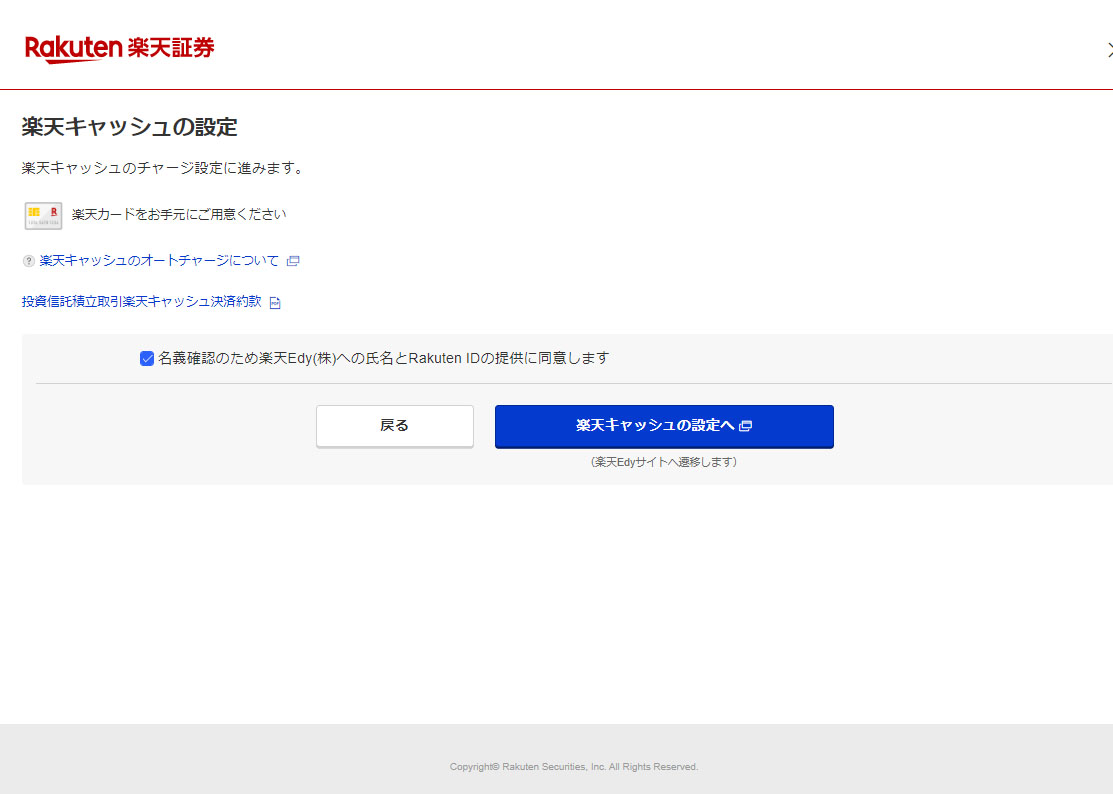Click the 楽天キャッシュの設定 page heading
Image resolution: width=1113 pixels, height=794 pixels.
pyautogui.click(x=129, y=128)
